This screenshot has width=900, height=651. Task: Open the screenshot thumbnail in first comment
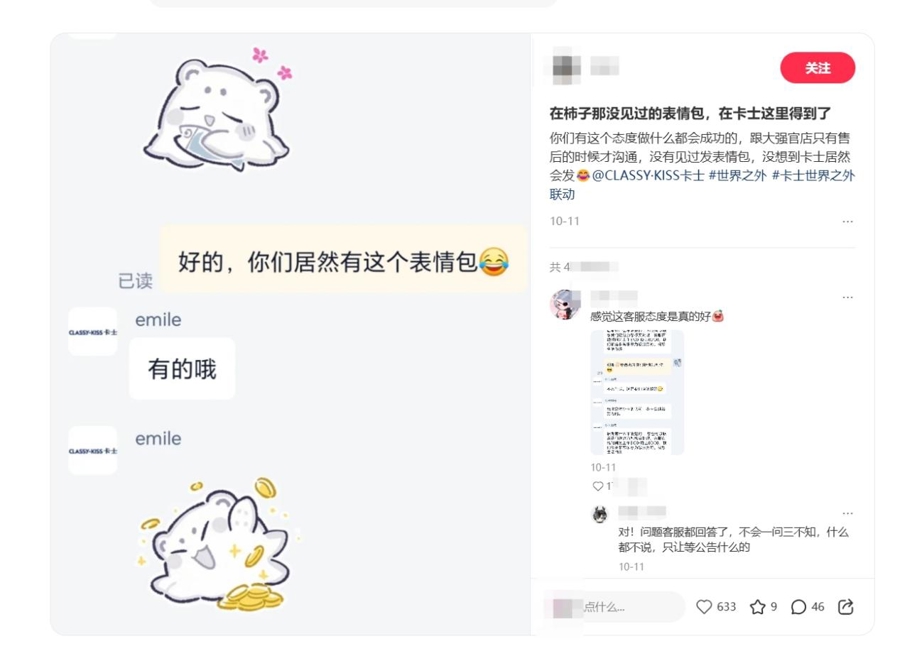tap(637, 392)
